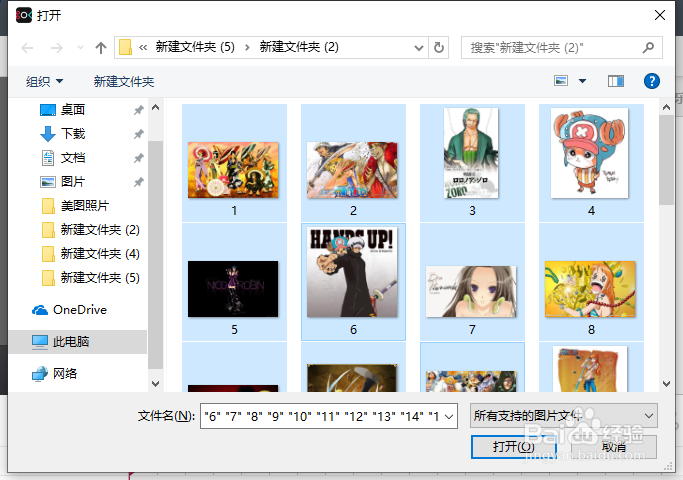Viewport: 683px width, 480px height.
Task: Change the view with the view icon
Action: [x=561, y=81]
